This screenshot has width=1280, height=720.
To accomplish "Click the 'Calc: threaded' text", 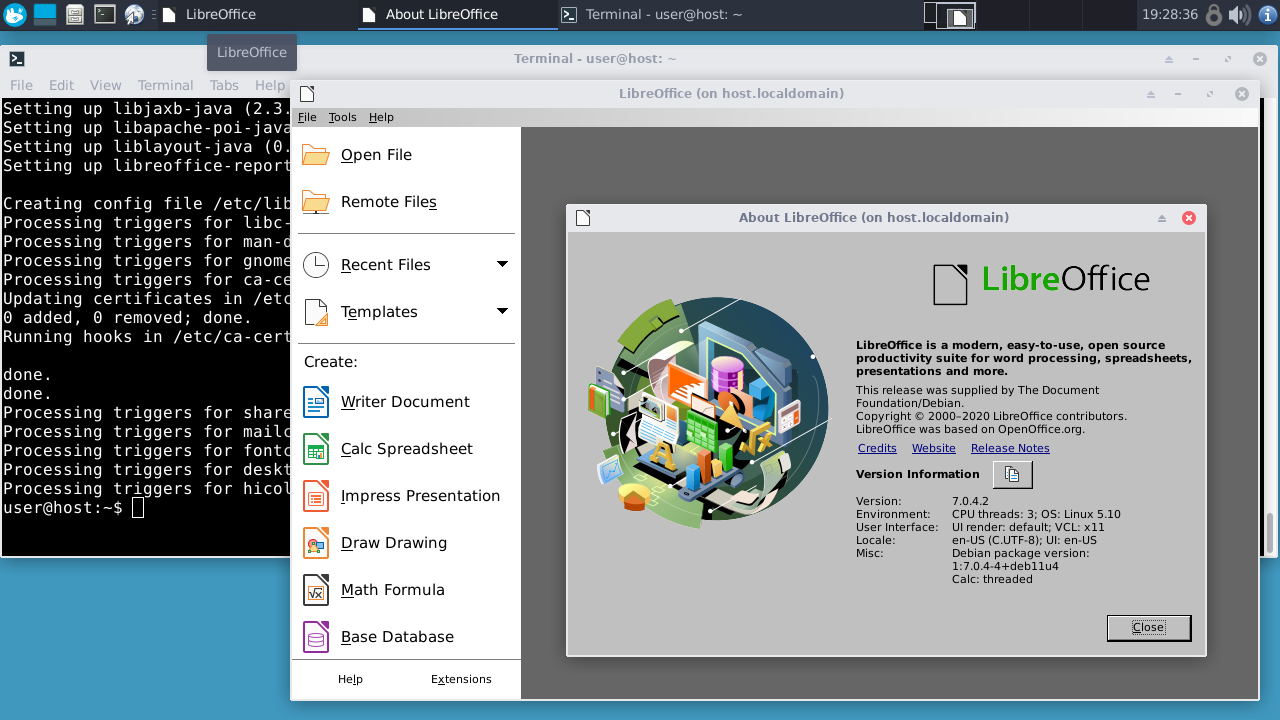I will coord(992,579).
